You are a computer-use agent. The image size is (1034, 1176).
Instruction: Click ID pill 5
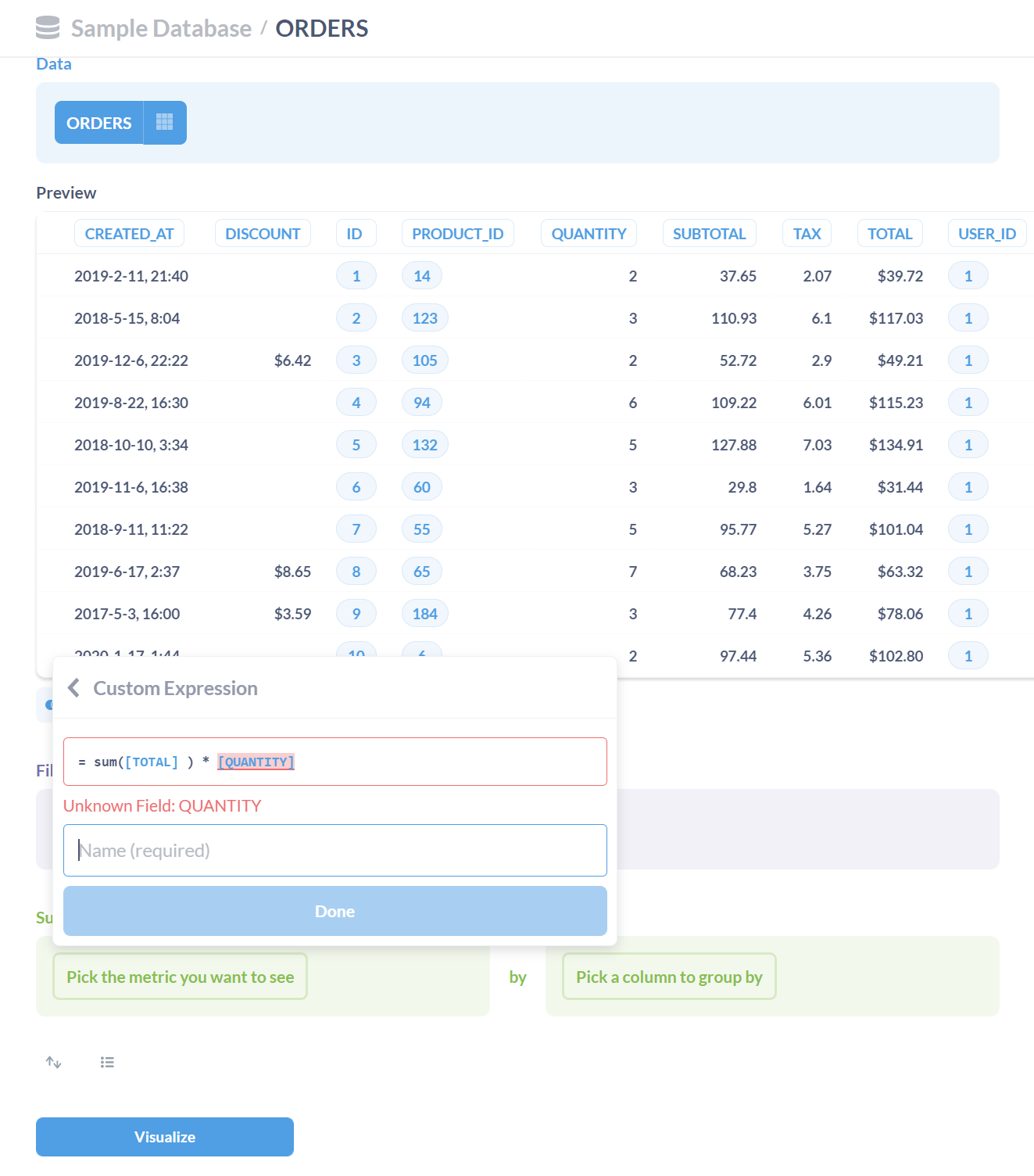click(x=356, y=445)
